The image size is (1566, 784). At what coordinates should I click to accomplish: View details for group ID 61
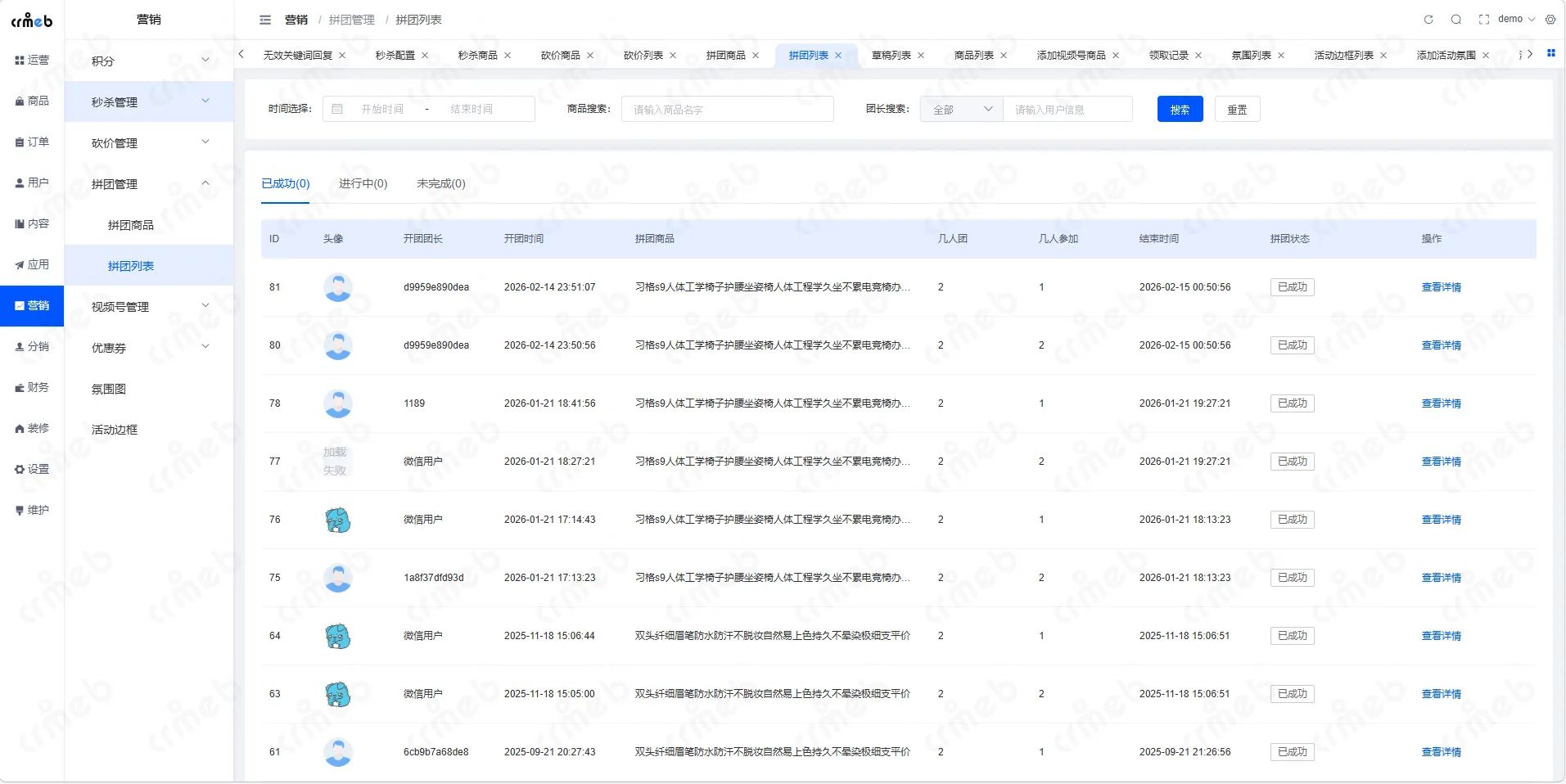[x=1441, y=752]
